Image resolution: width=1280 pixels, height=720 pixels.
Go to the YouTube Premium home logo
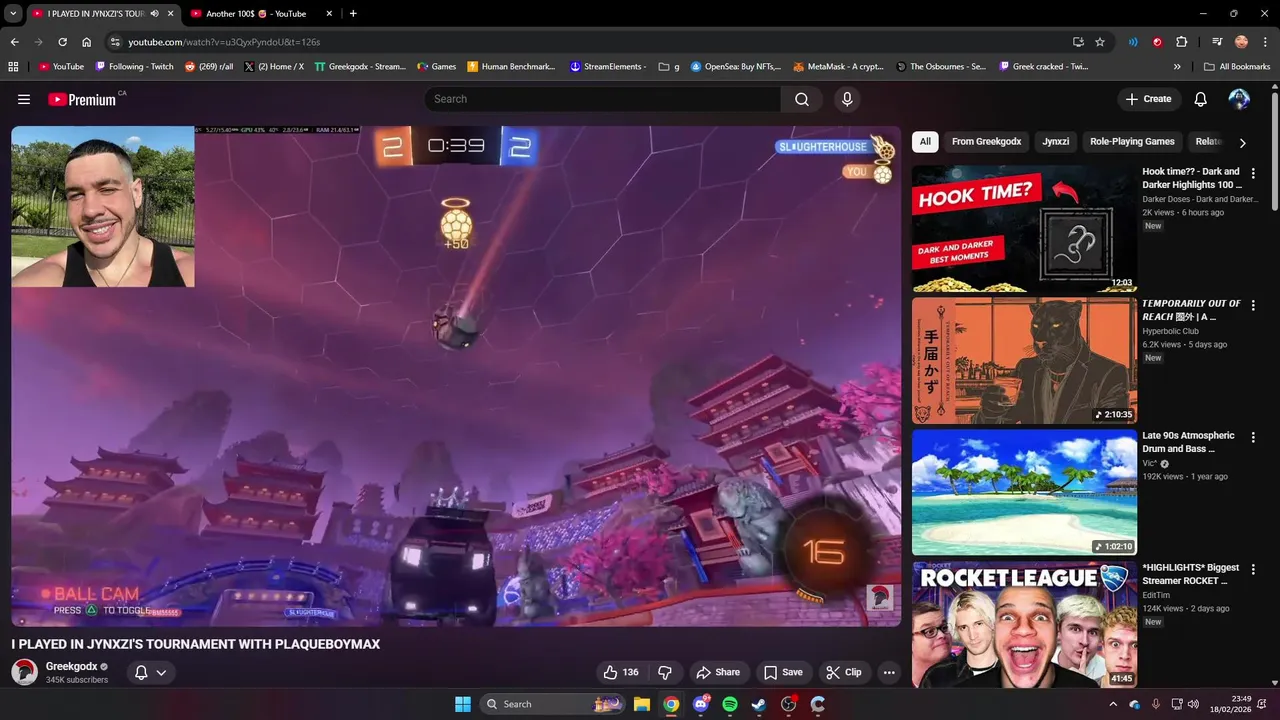[84, 99]
